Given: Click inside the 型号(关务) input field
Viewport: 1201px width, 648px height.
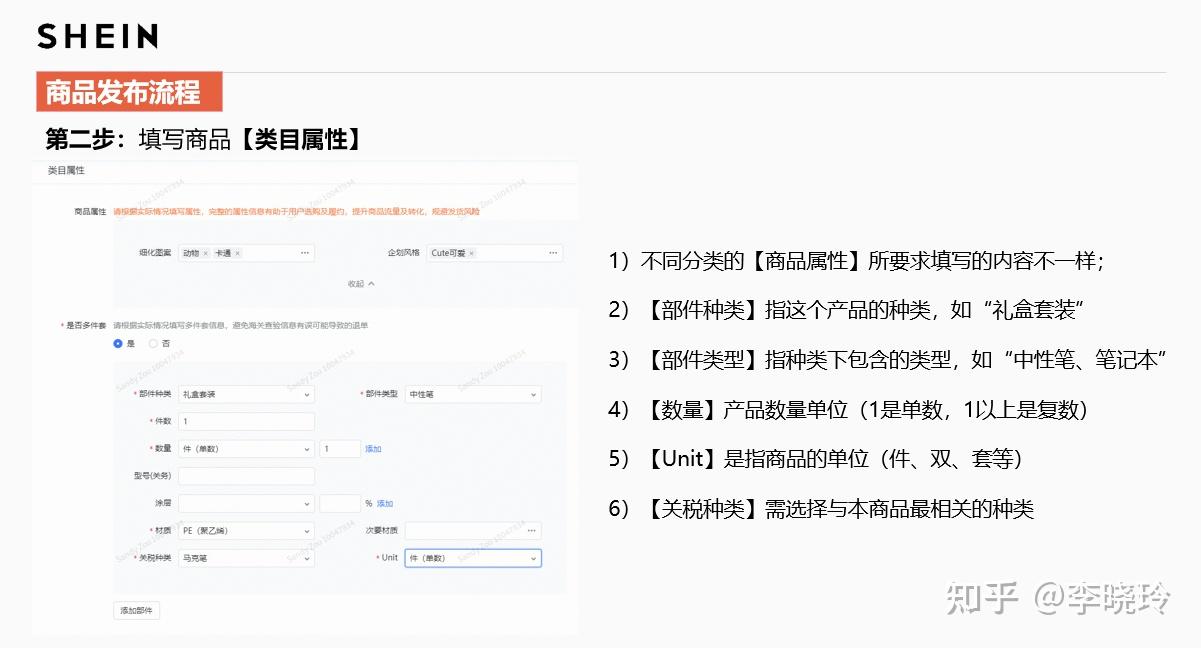Looking at the screenshot, I should [x=245, y=476].
